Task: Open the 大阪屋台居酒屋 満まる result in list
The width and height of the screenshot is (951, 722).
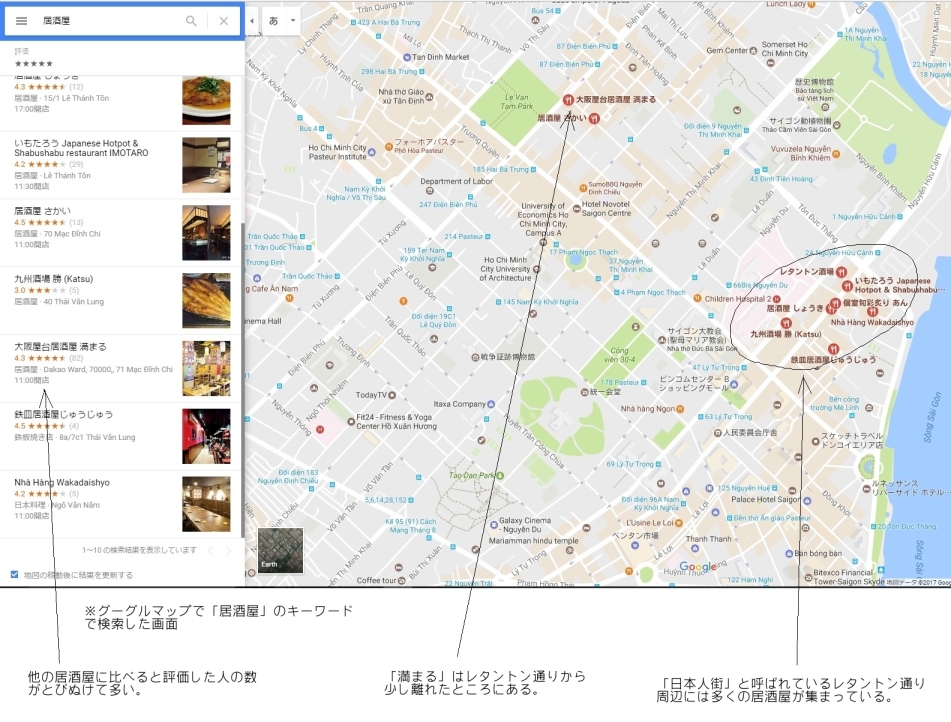Action: tap(60, 347)
